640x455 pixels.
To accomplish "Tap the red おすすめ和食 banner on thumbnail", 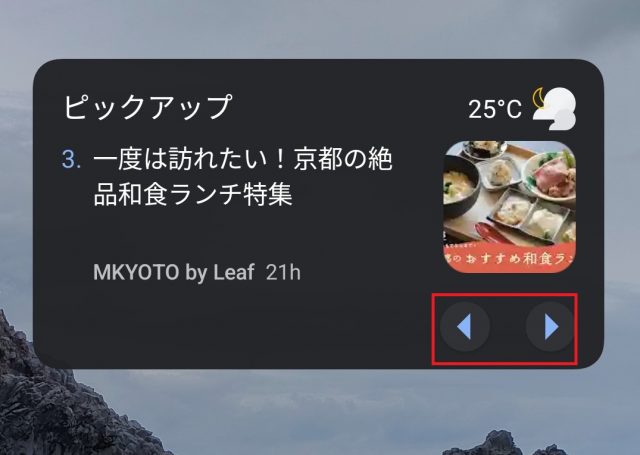I will coord(510,258).
